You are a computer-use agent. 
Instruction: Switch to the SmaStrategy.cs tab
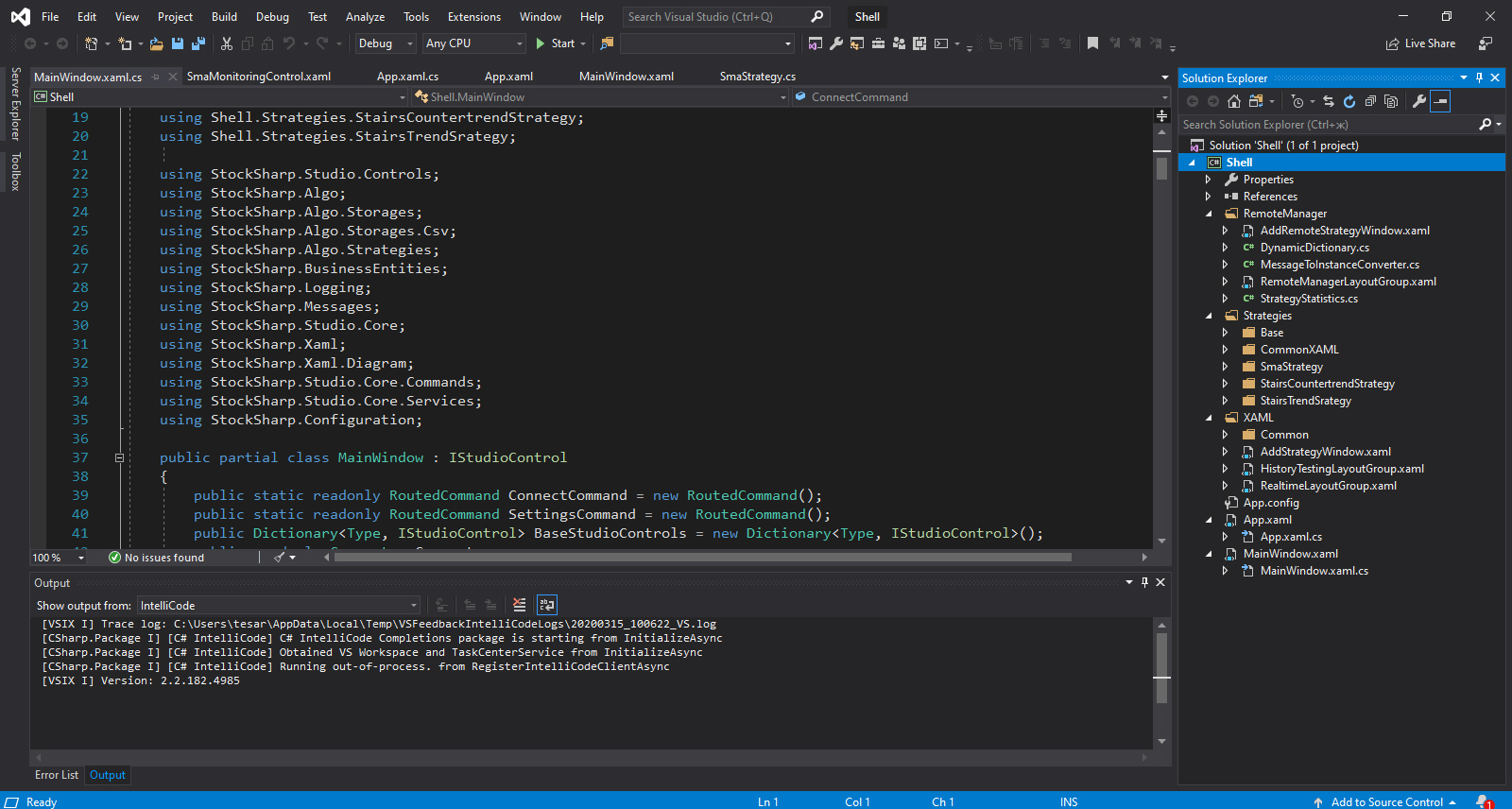click(757, 77)
